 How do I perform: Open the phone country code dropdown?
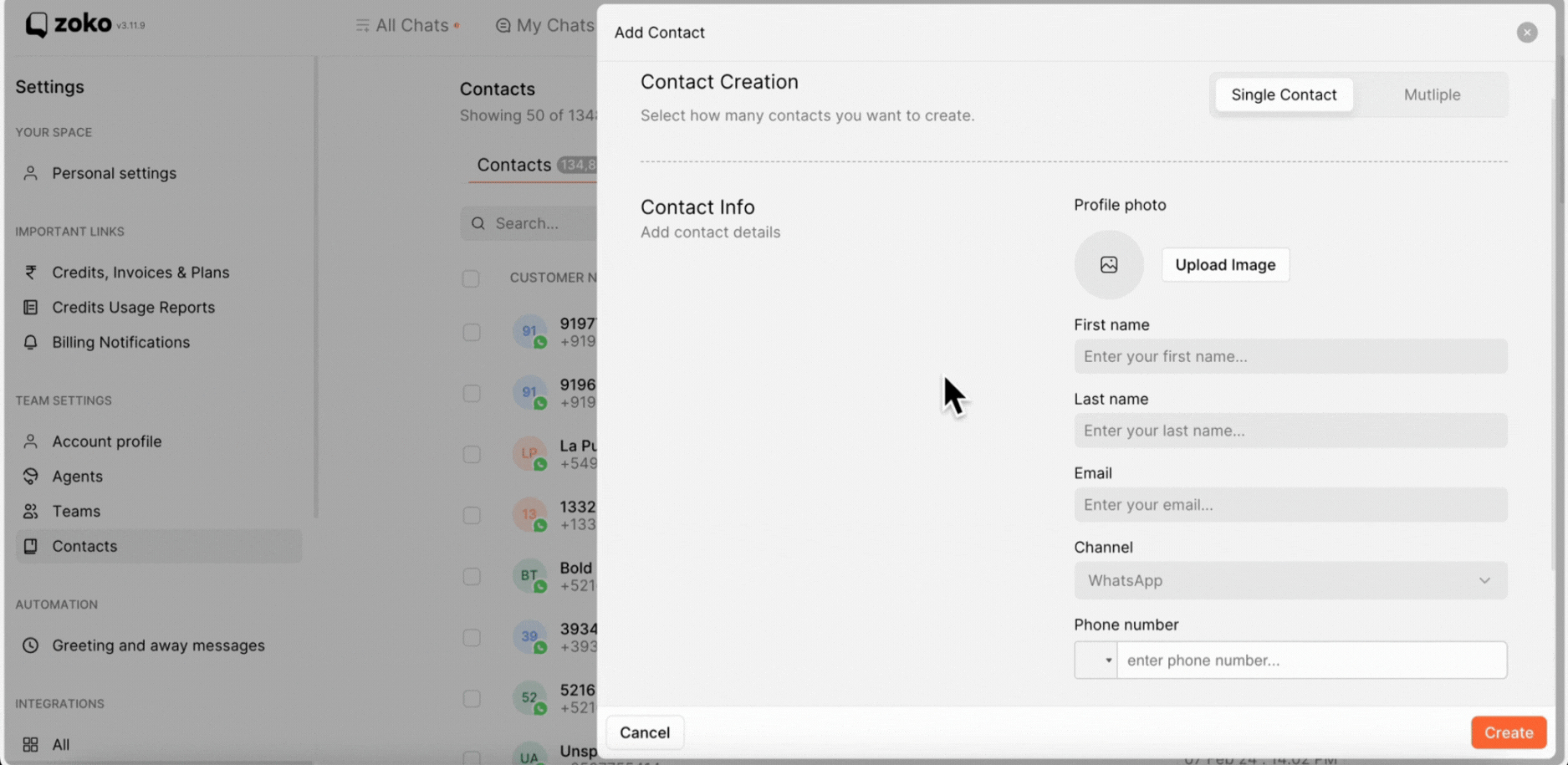pyautogui.click(x=1096, y=660)
